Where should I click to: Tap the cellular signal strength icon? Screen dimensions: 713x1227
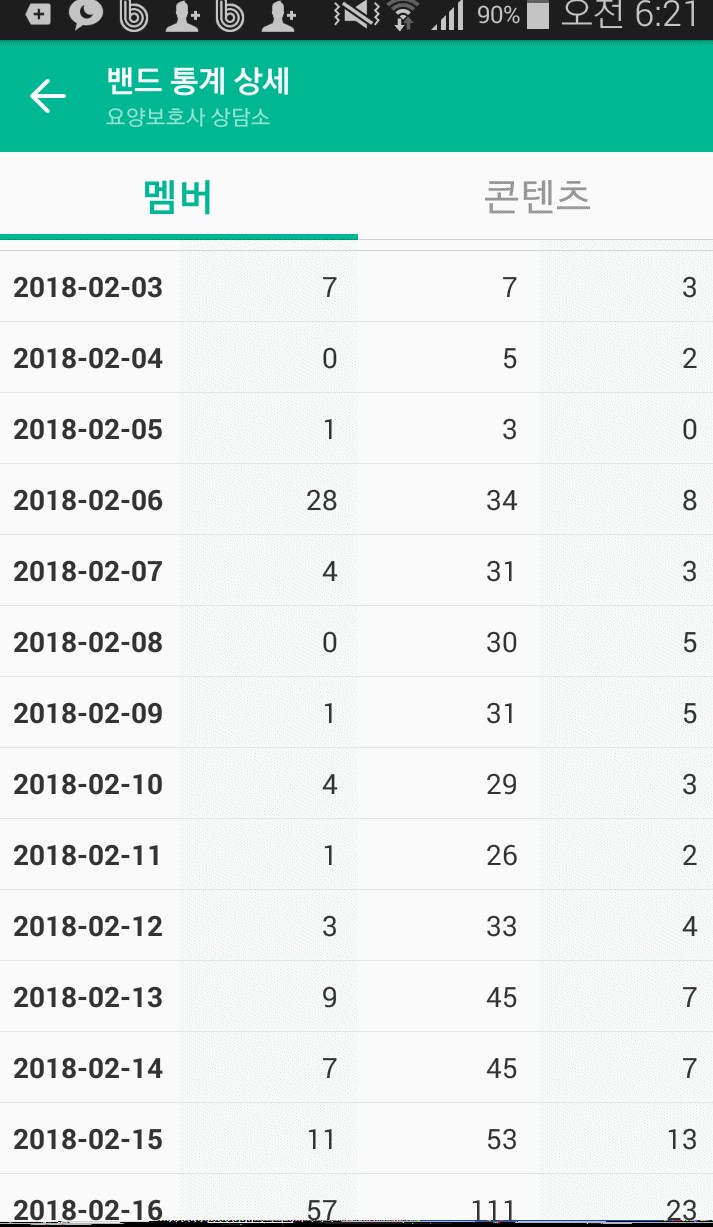point(447,15)
